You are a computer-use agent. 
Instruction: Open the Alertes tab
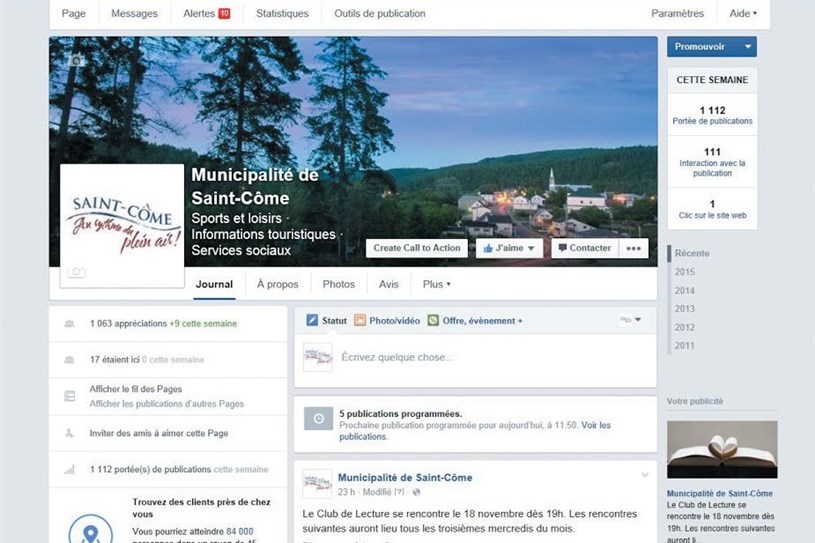coord(206,14)
